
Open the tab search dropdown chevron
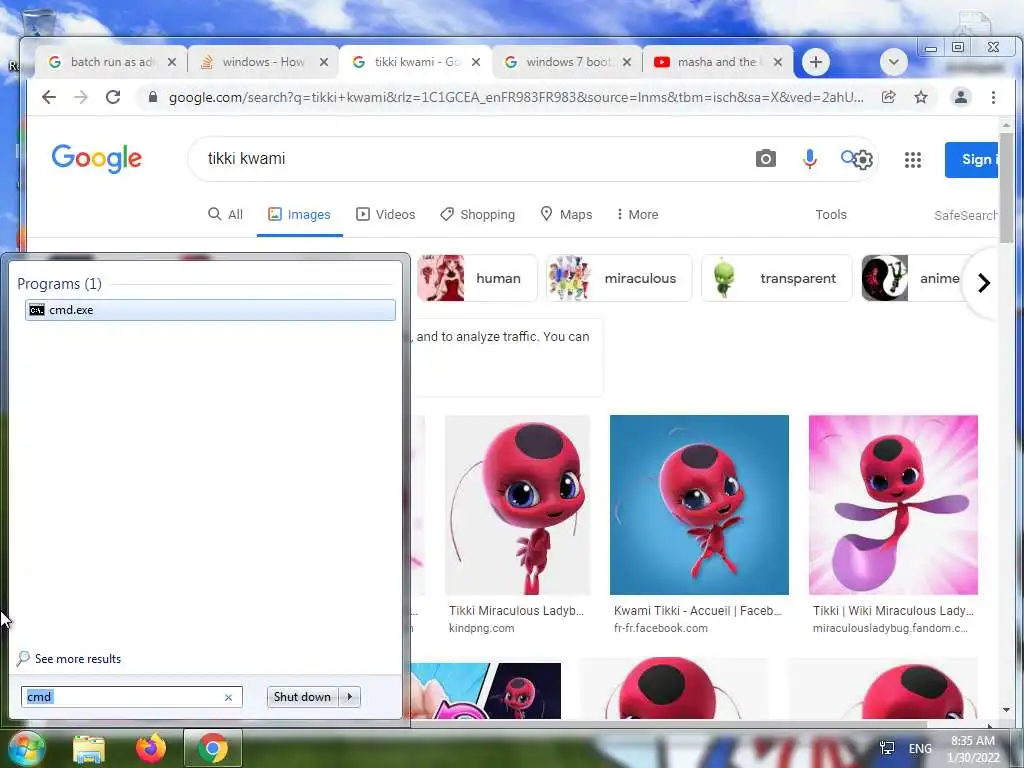(893, 62)
